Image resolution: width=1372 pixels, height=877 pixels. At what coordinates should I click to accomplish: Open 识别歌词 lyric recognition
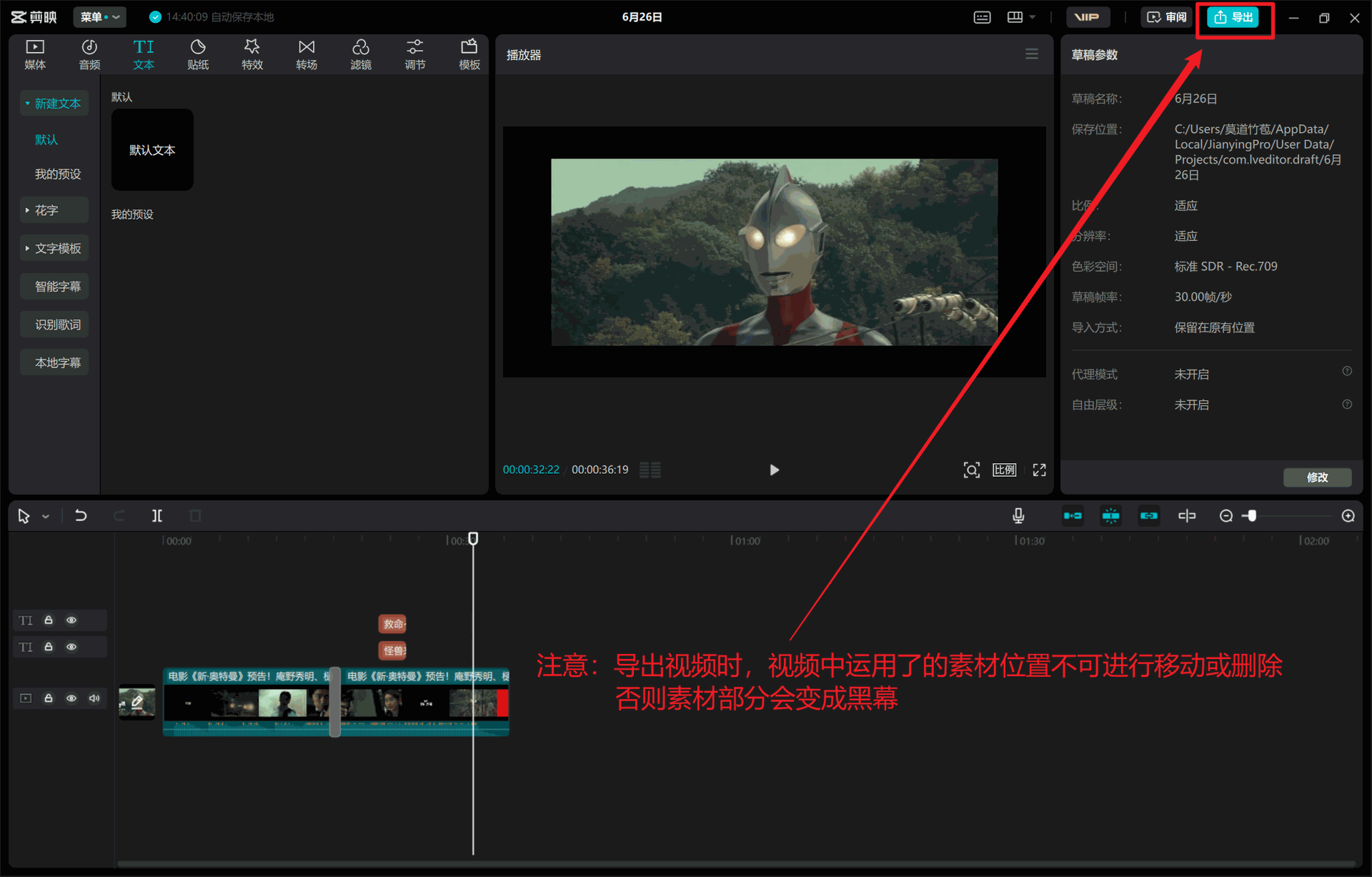coord(54,324)
